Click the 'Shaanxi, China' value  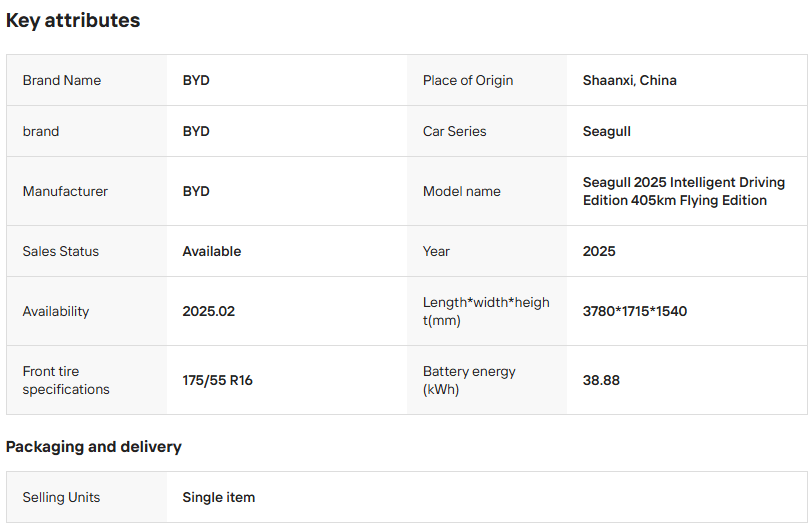coord(630,80)
